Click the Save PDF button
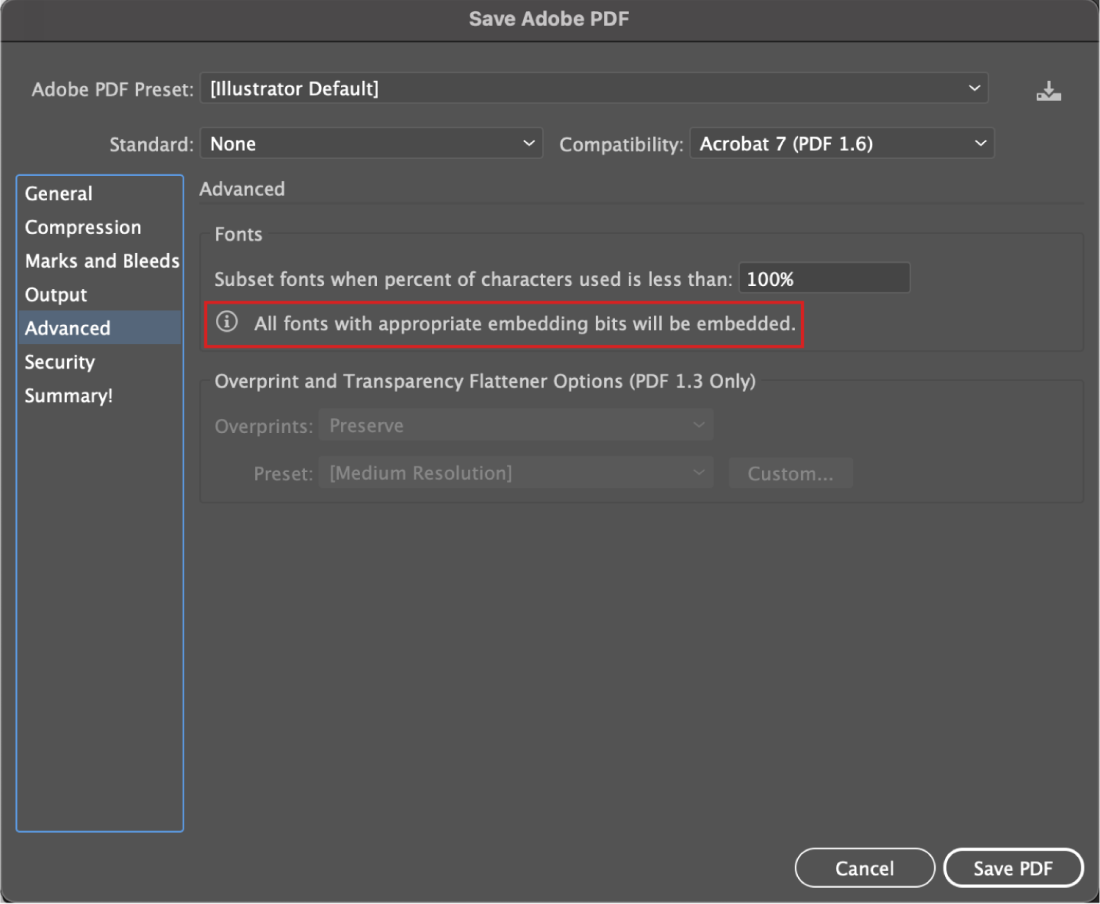This screenshot has width=1100, height=904. pos(1013,868)
